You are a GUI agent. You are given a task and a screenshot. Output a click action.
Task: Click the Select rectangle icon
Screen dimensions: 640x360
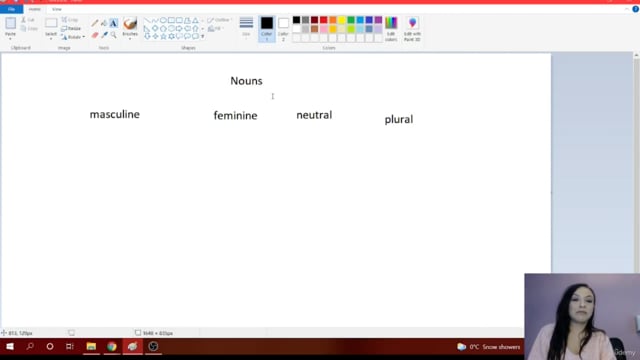point(51,23)
